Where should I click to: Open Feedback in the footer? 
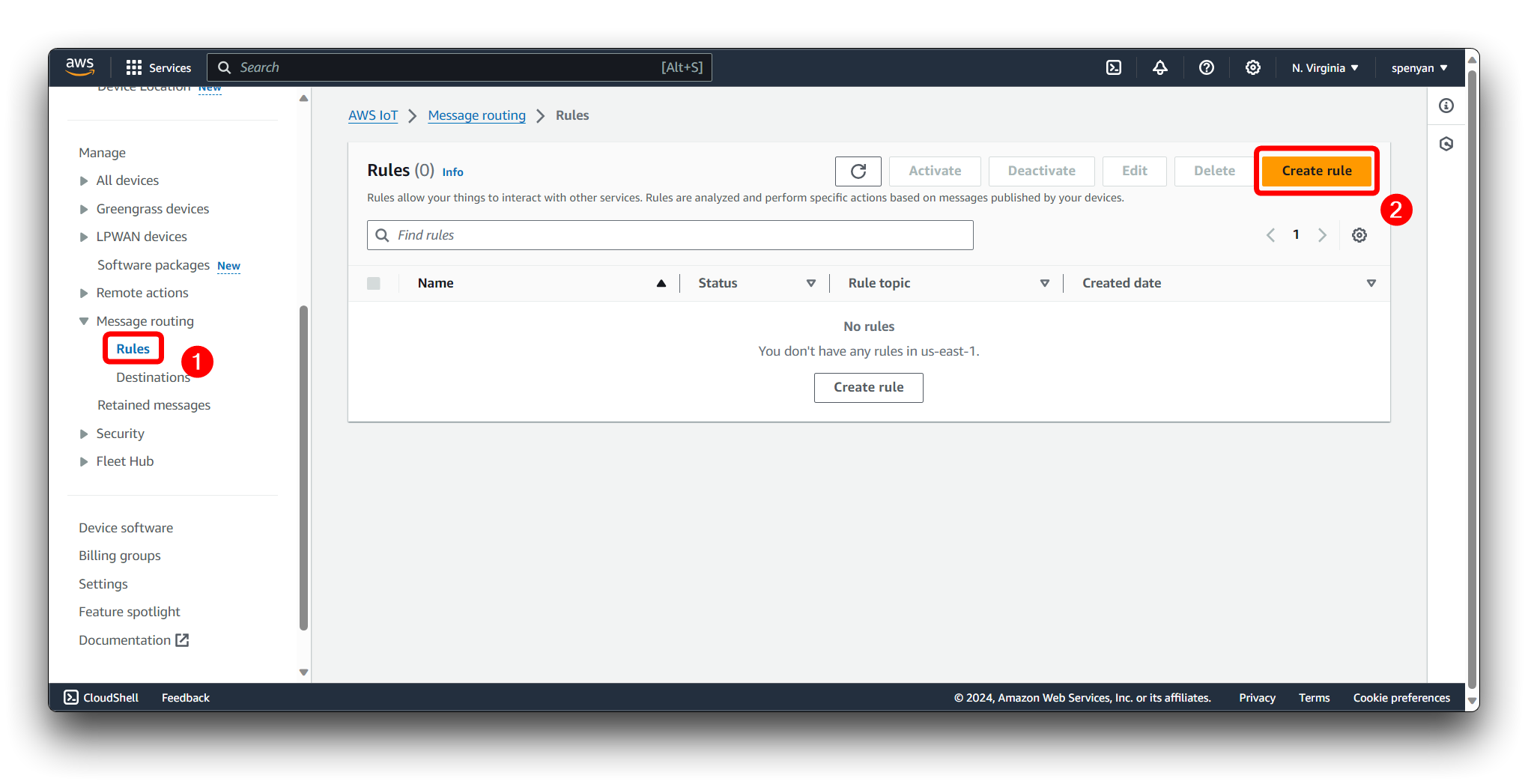click(x=186, y=698)
